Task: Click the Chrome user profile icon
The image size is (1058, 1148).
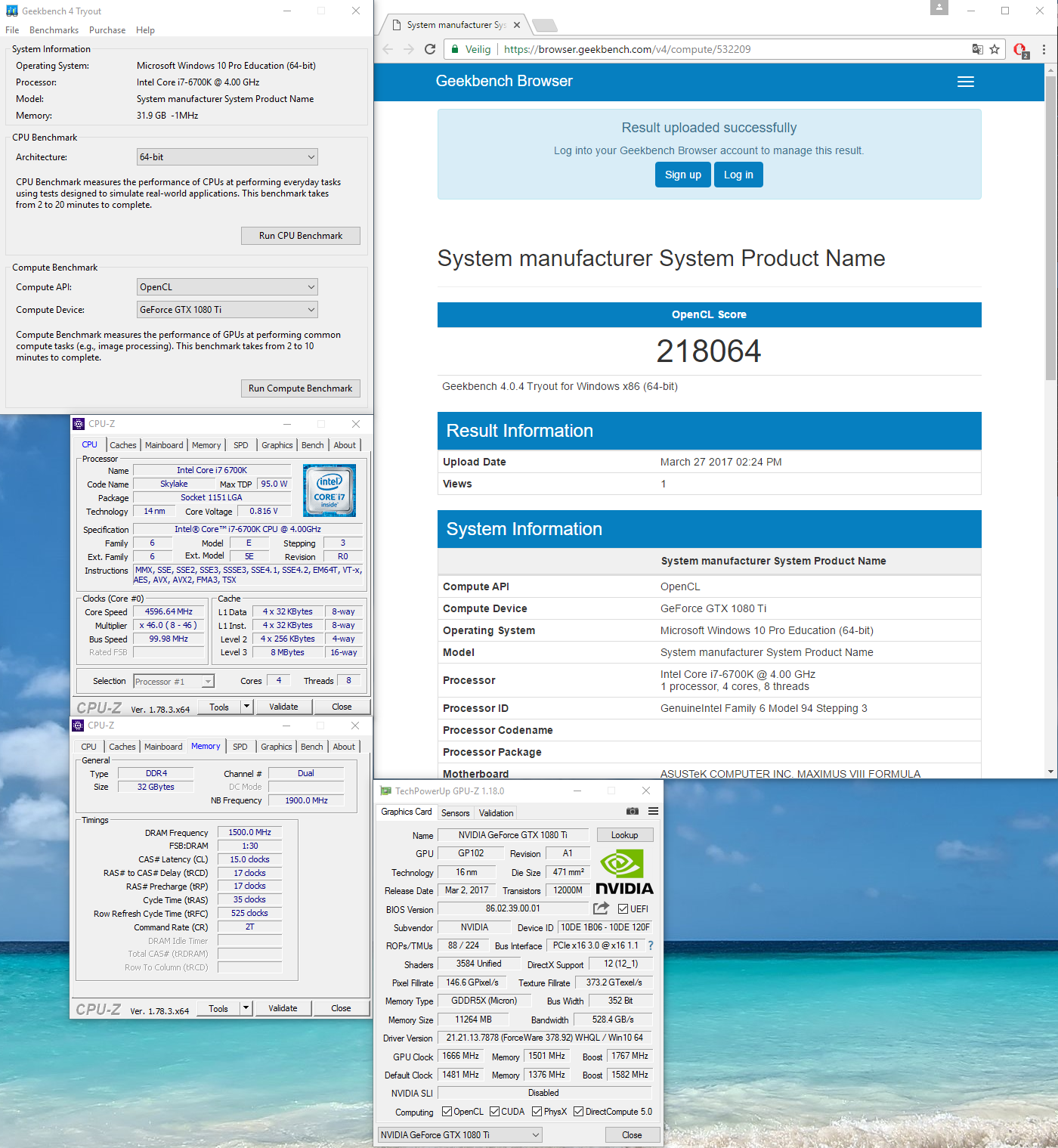Action: (939, 8)
